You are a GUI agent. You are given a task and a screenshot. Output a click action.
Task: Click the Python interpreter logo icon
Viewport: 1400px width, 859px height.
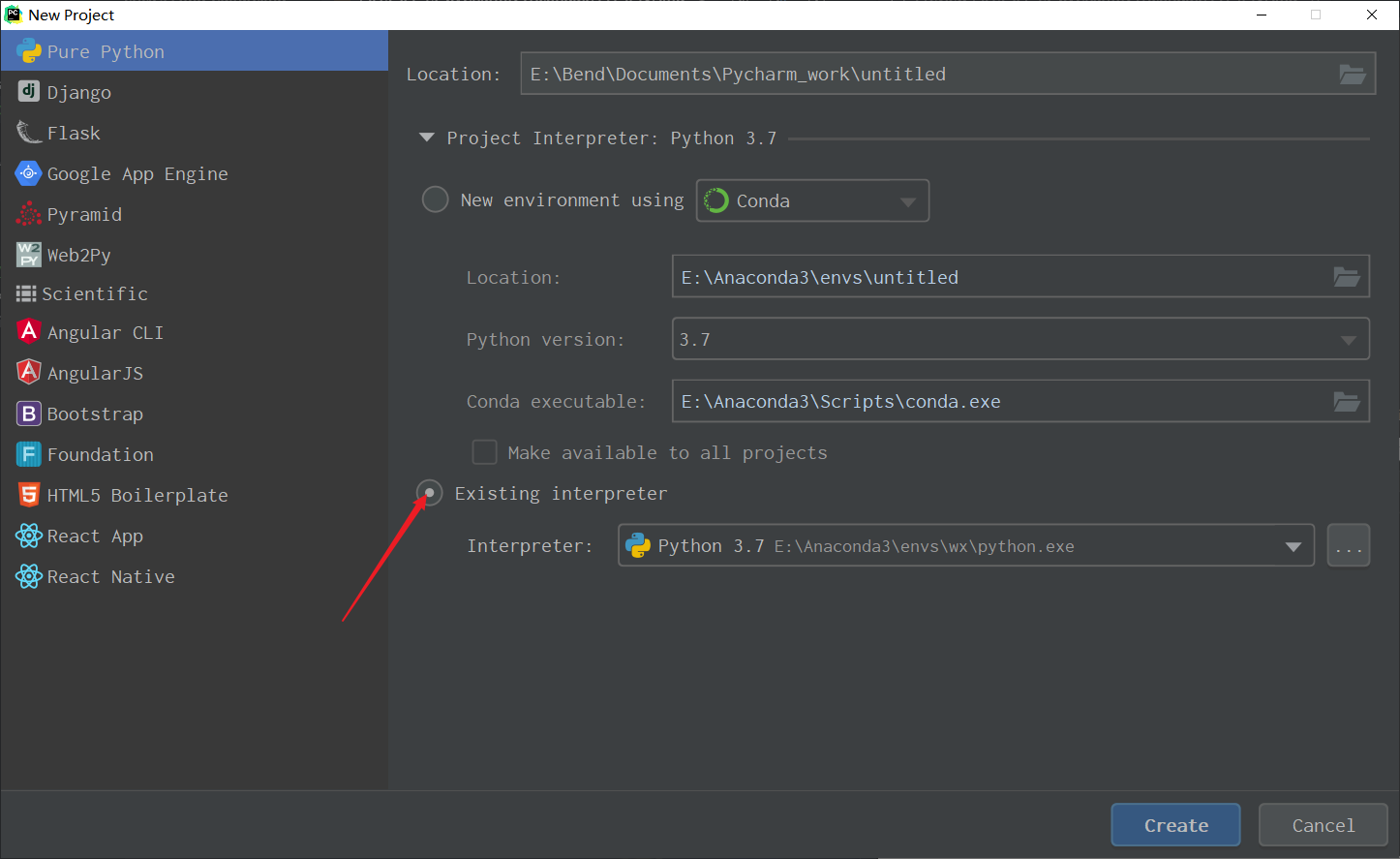pyautogui.click(x=638, y=545)
